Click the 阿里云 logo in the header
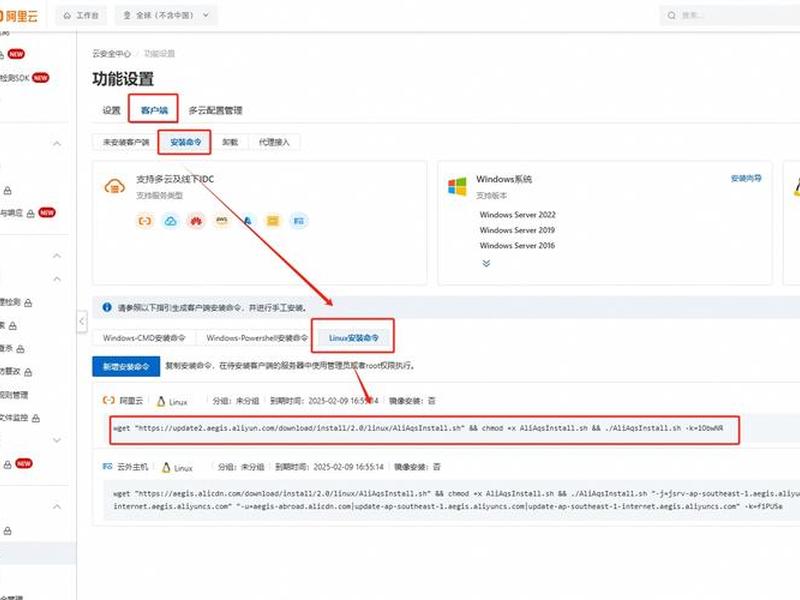This screenshot has width=800, height=600. (x=18, y=16)
